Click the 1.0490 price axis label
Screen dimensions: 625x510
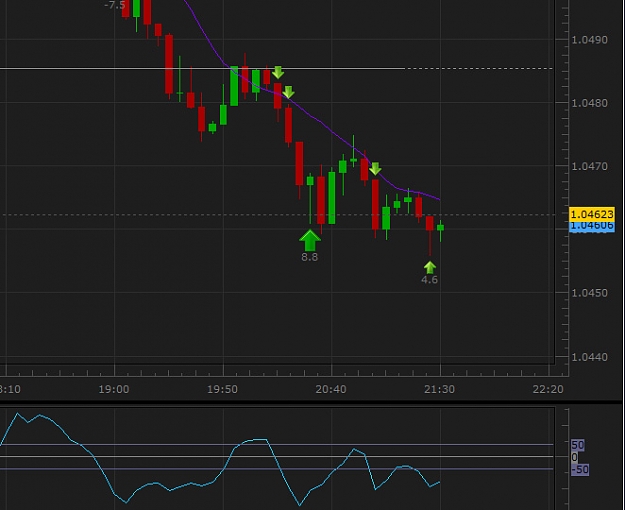pos(590,40)
